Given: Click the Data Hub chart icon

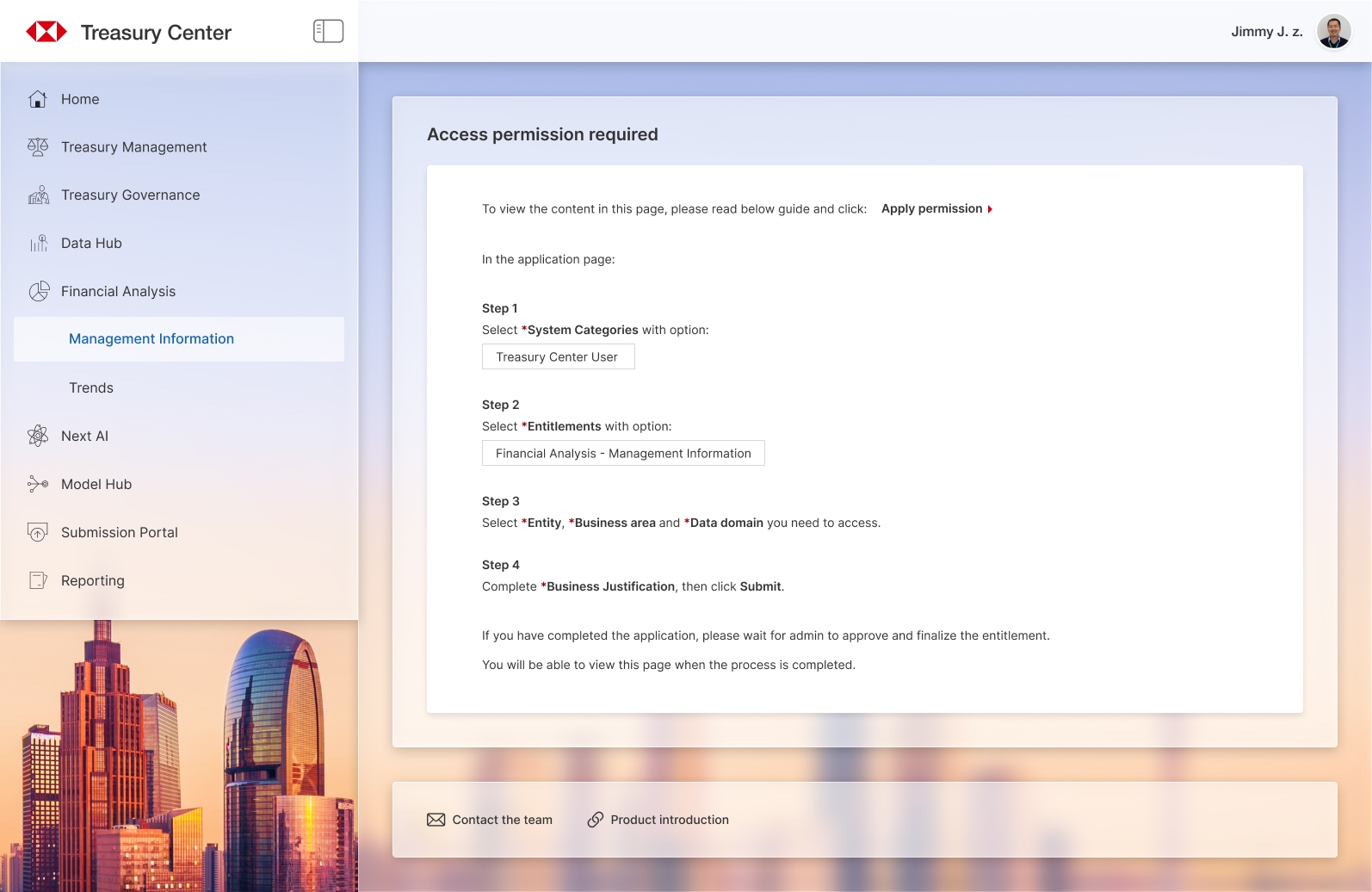Looking at the screenshot, I should pyautogui.click(x=38, y=244).
